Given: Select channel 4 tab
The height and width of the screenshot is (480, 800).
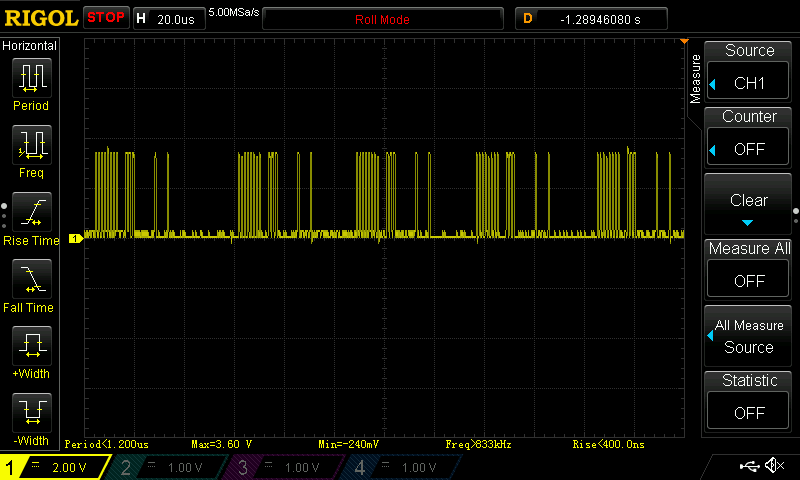Looking at the screenshot, I should (403, 467).
